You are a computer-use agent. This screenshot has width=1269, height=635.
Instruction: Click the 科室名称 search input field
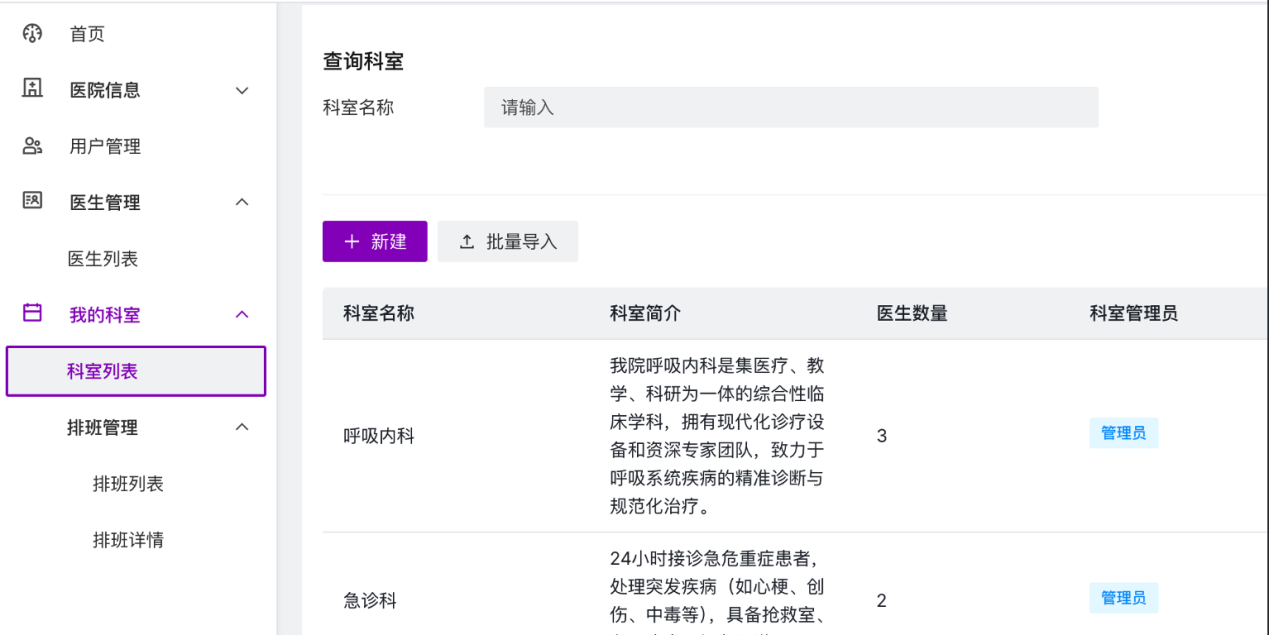pyautogui.click(x=790, y=107)
